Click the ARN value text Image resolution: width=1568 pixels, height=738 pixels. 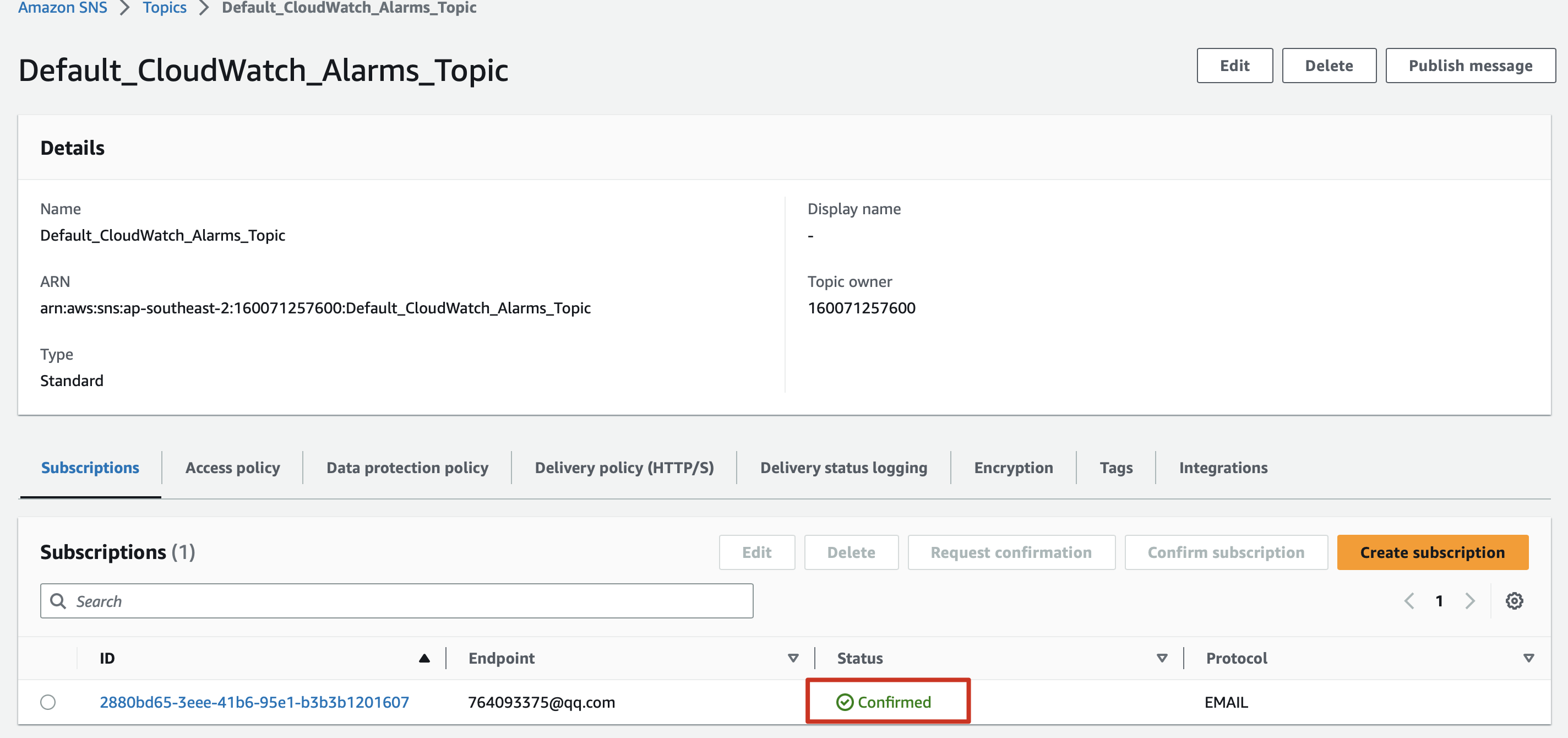[315, 308]
